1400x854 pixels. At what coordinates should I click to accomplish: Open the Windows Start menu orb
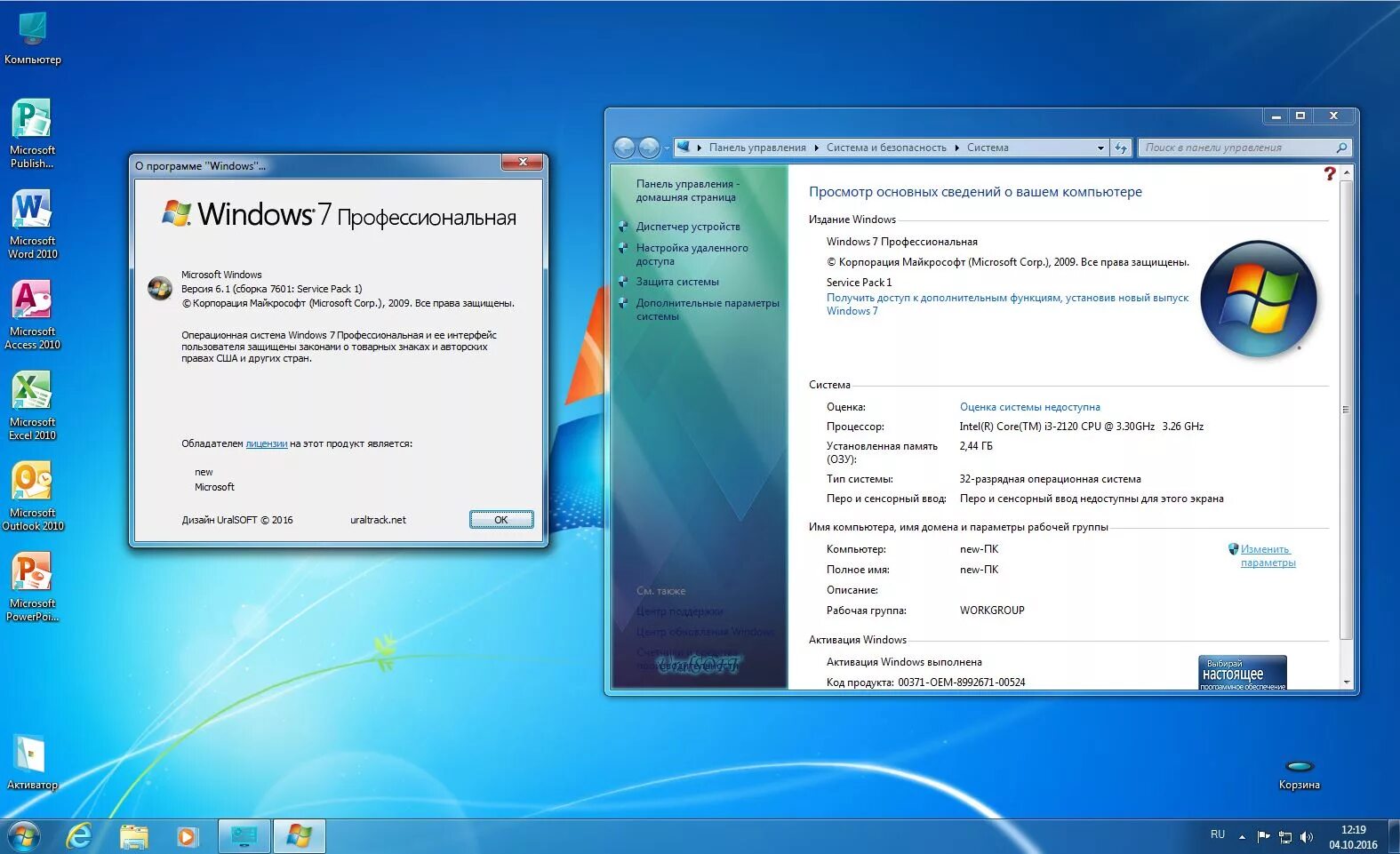[x=24, y=836]
